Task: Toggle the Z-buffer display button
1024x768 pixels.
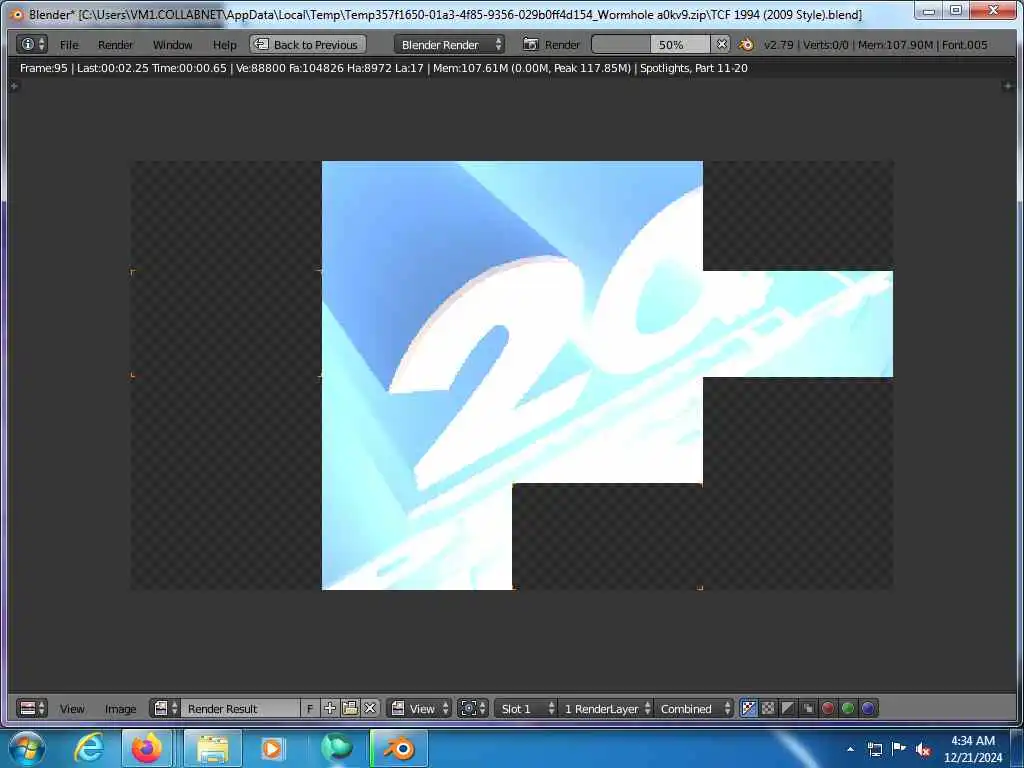Action: [x=808, y=708]
